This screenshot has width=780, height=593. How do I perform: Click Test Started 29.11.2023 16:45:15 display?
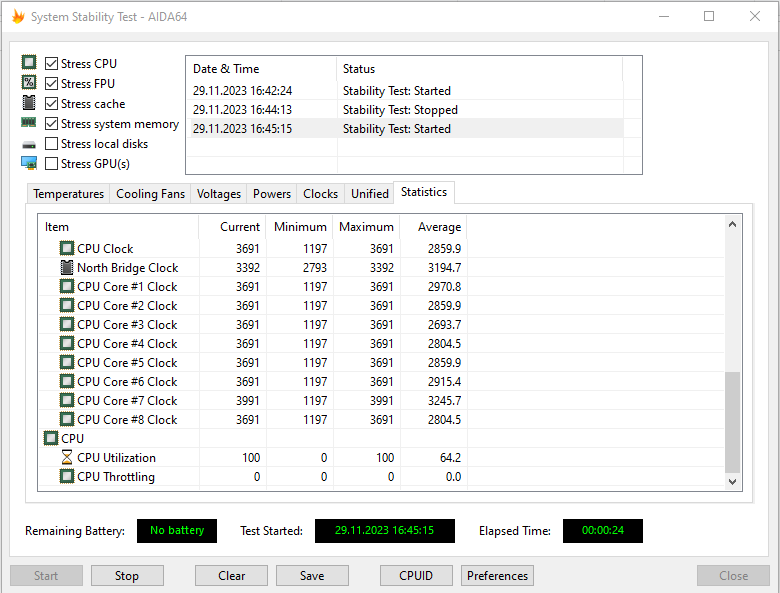click(385, 530)
